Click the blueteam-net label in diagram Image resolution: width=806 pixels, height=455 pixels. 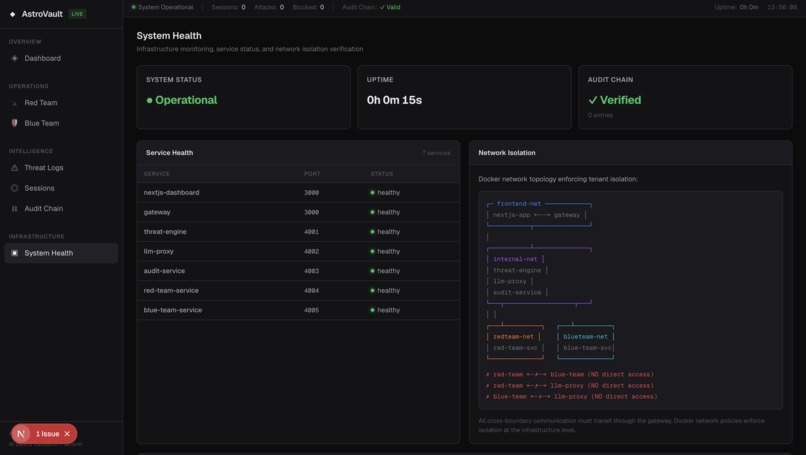[585, 337]
